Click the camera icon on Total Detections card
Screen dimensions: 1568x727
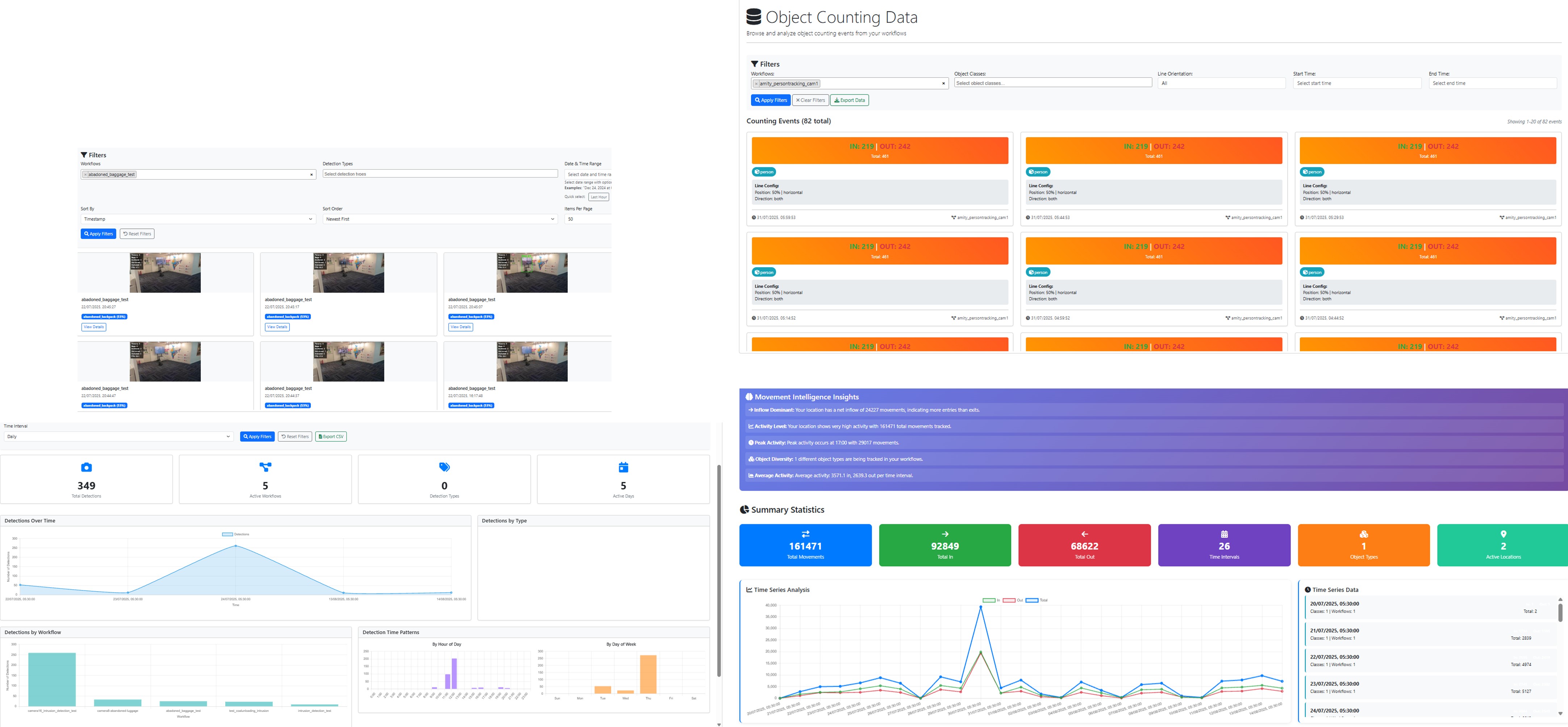[87, 467]
